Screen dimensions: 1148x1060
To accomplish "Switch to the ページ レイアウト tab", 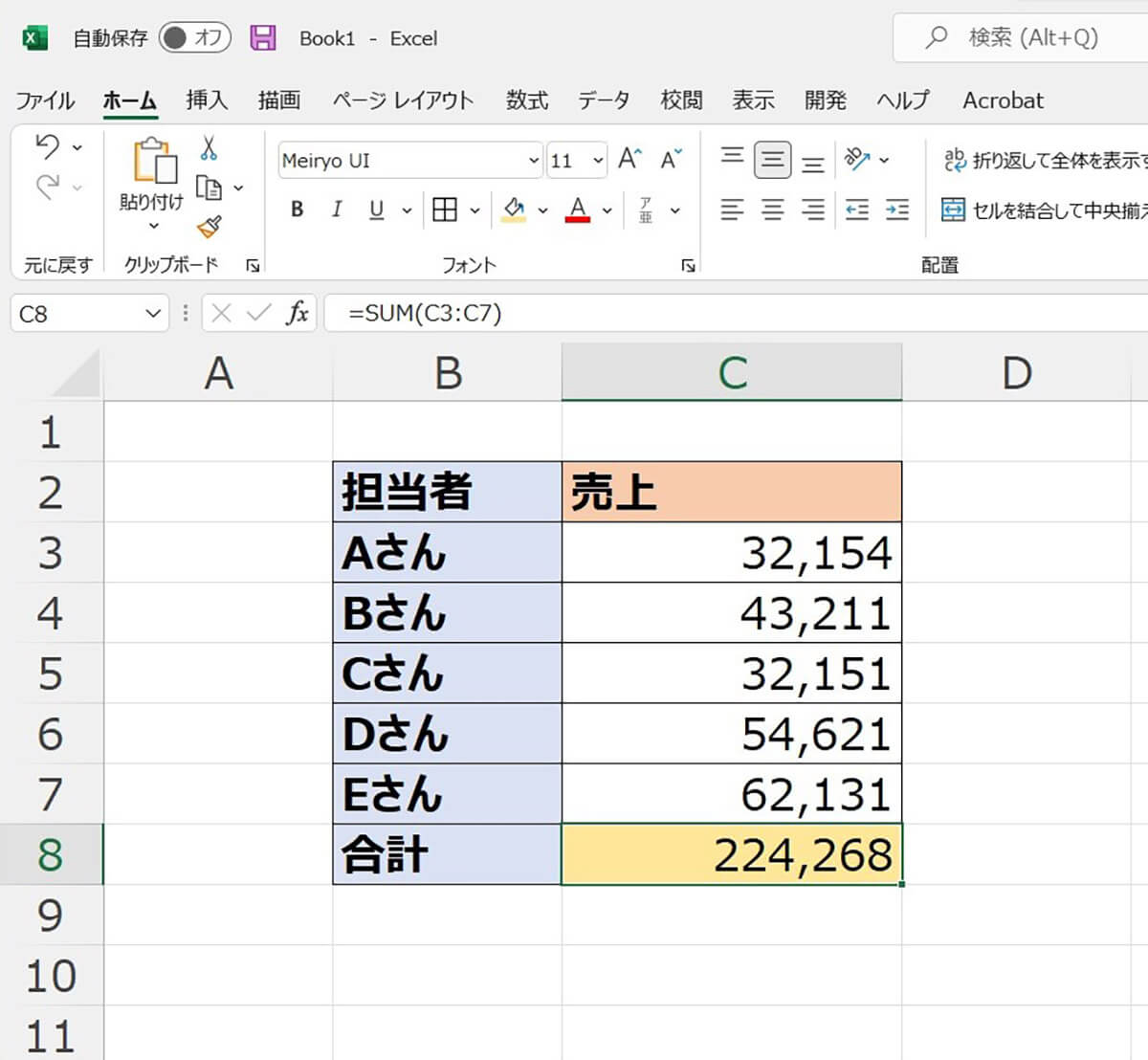I will [x=403, y=100].
